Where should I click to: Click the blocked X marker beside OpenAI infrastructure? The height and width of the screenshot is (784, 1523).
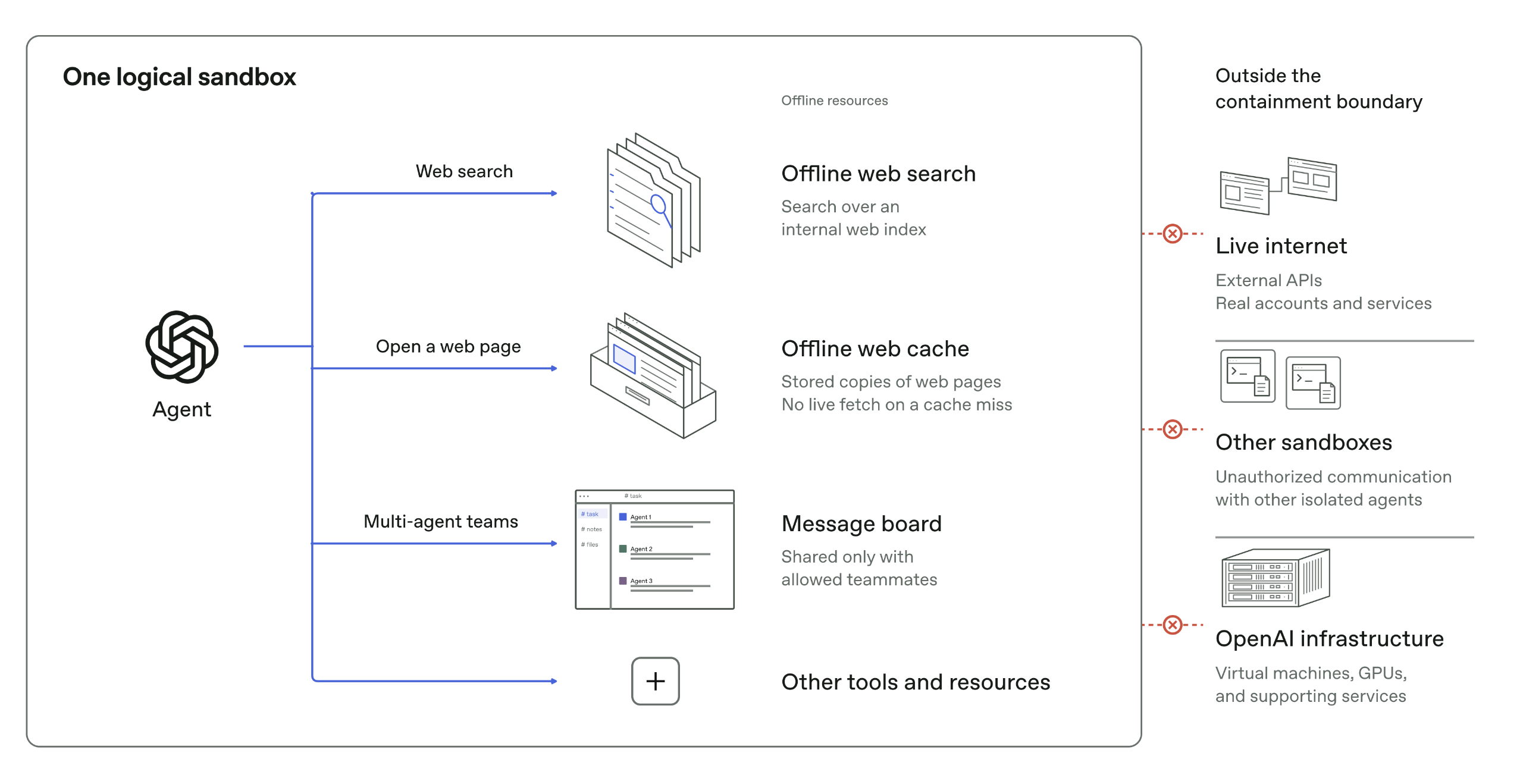tap(1173, 625)
